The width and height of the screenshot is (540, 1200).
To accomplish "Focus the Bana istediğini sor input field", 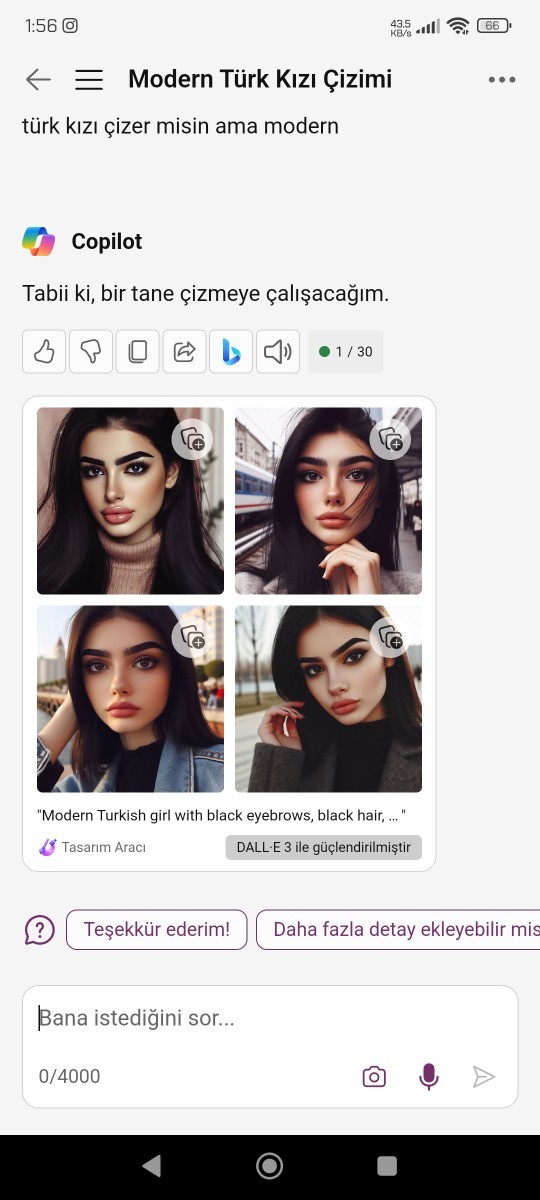I will pos(270,1019).
